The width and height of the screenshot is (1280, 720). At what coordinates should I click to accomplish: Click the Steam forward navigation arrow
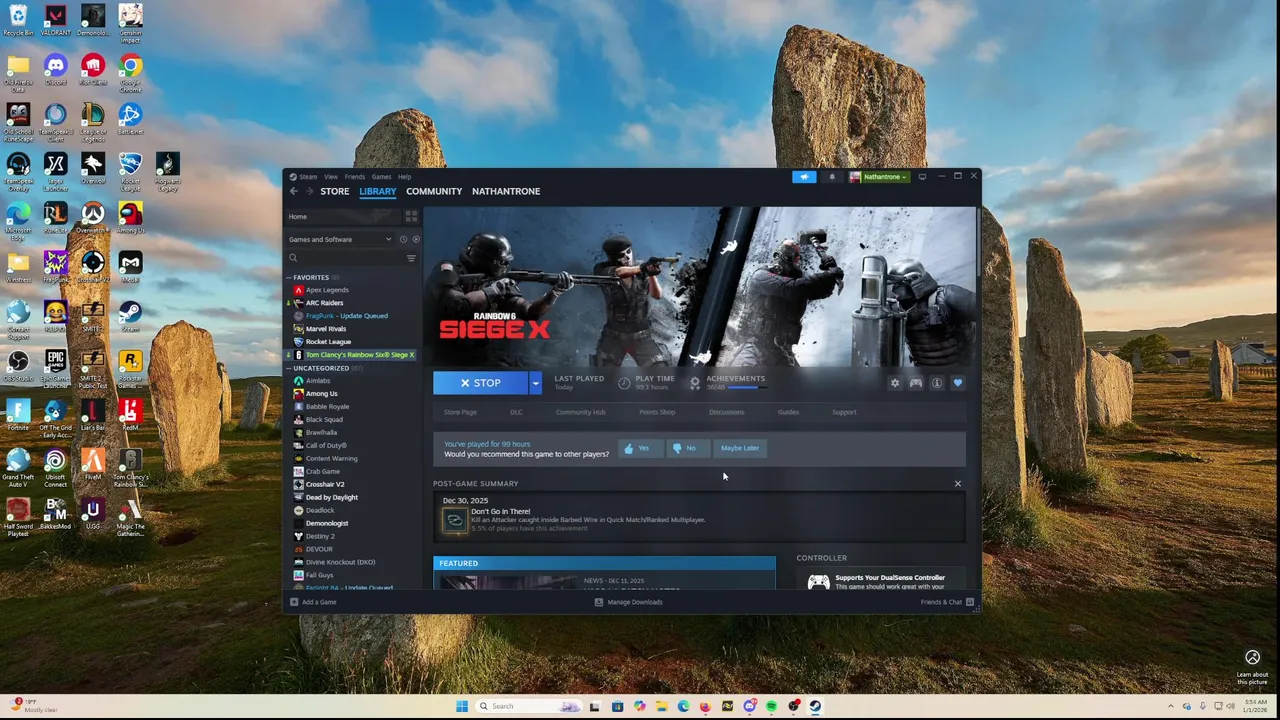click(x=309, y=191)
